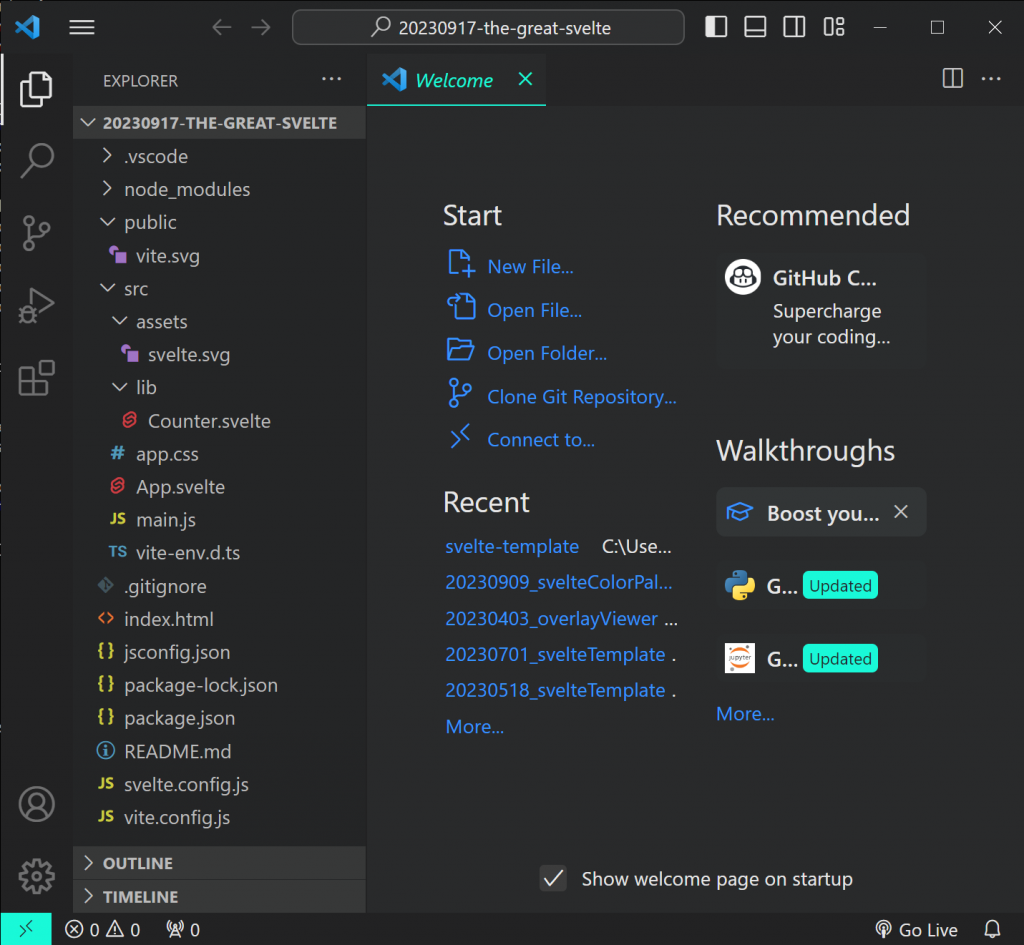Collapse the lib folder
This screenshot has width=1024, height=945.
coord(219,387)
